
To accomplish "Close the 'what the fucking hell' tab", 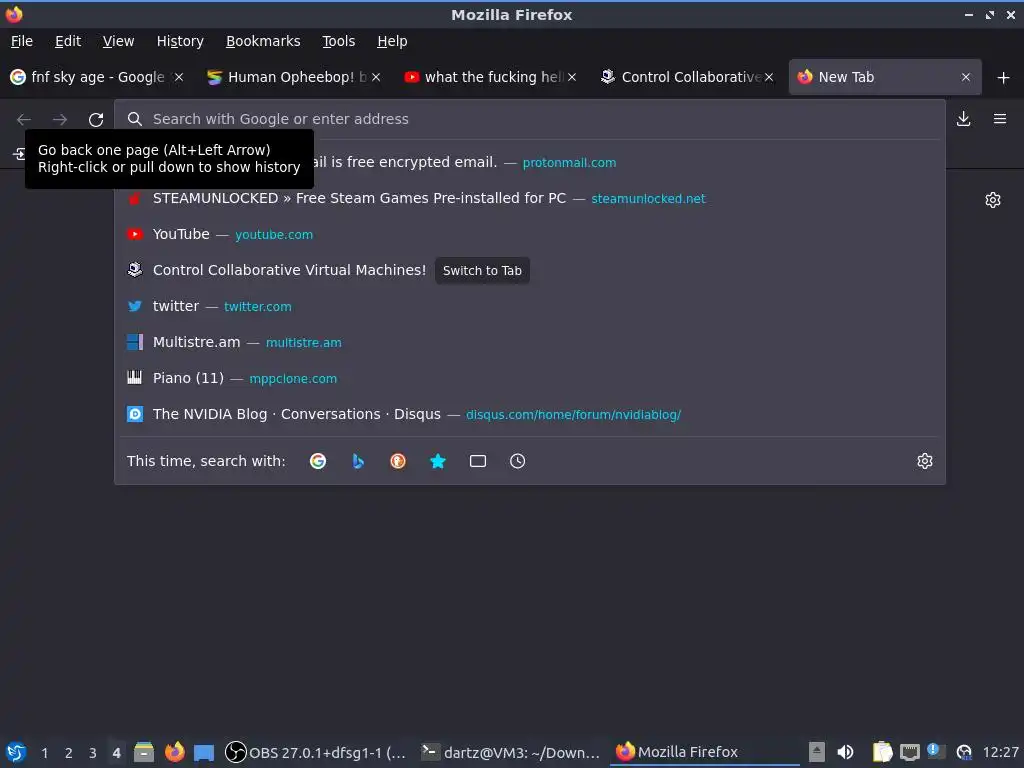I will point(572,77).
